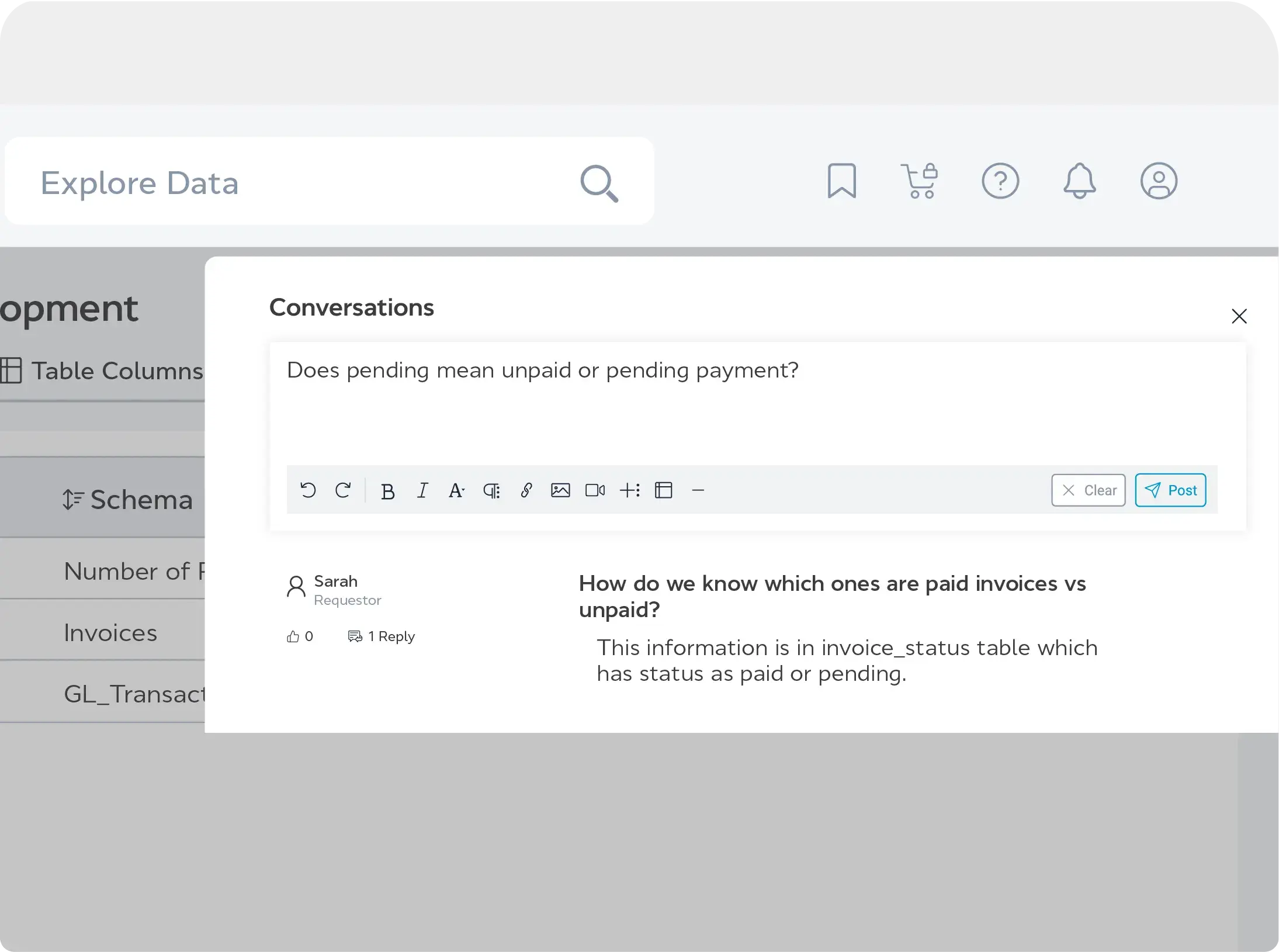Image resolution: width=1279 pixels, height=952 pixels.
Task: Like Sarah's comment with thumbs up
Action: (293, 636)
